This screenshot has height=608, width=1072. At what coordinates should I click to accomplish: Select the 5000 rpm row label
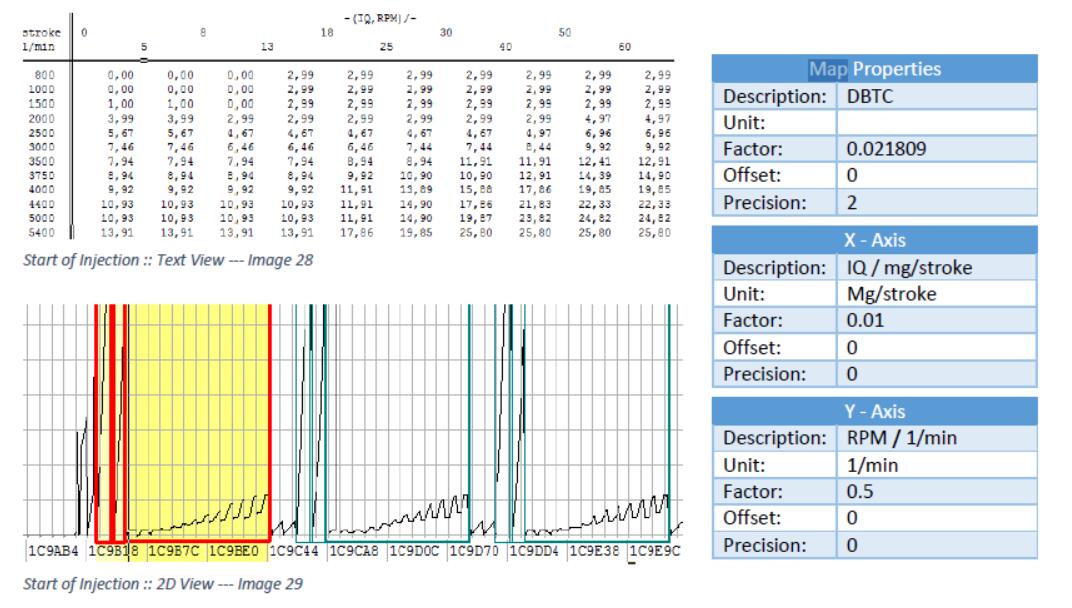(42, 218)
